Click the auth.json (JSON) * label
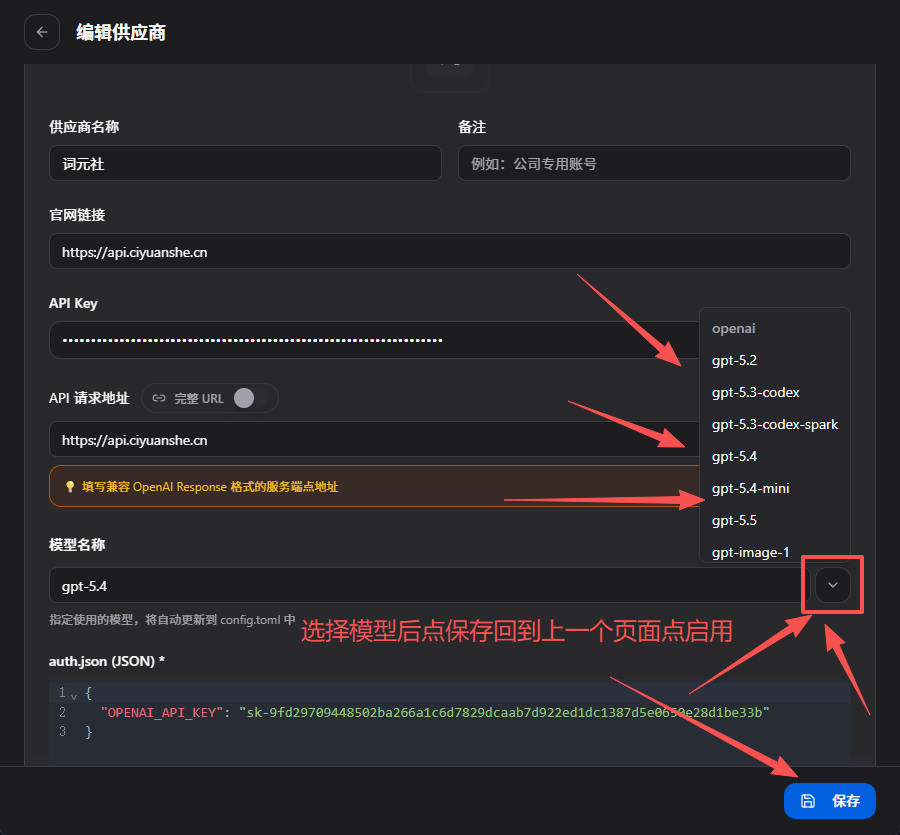 107,661
